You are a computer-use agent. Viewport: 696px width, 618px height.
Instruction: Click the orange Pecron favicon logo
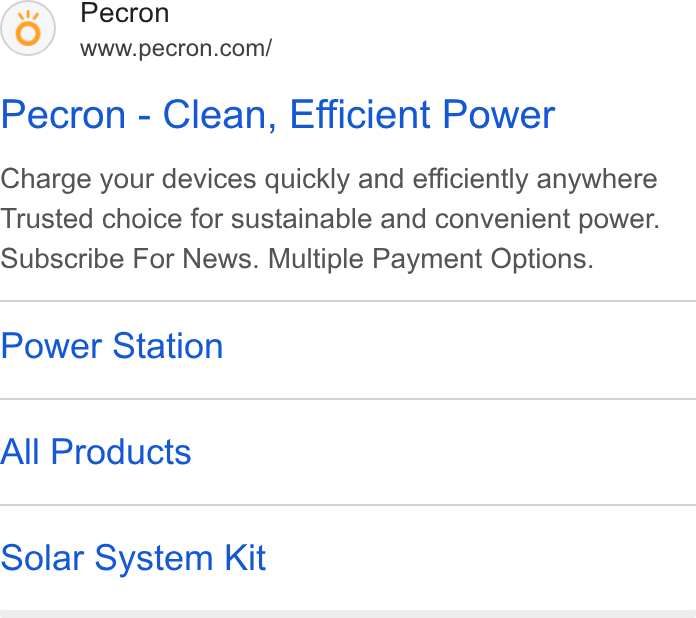point(28,28)
